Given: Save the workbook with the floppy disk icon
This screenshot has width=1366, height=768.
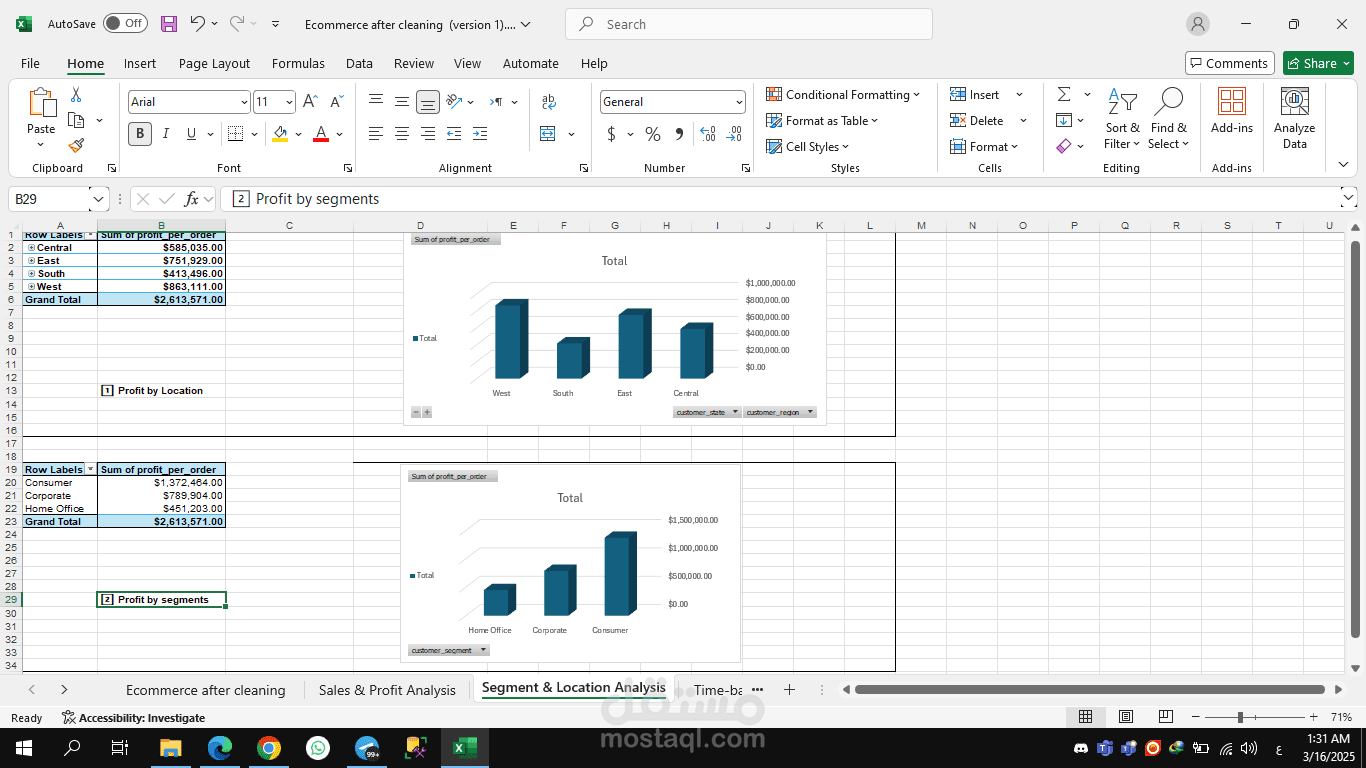Looking at the screenshot, I should [169, 24].
